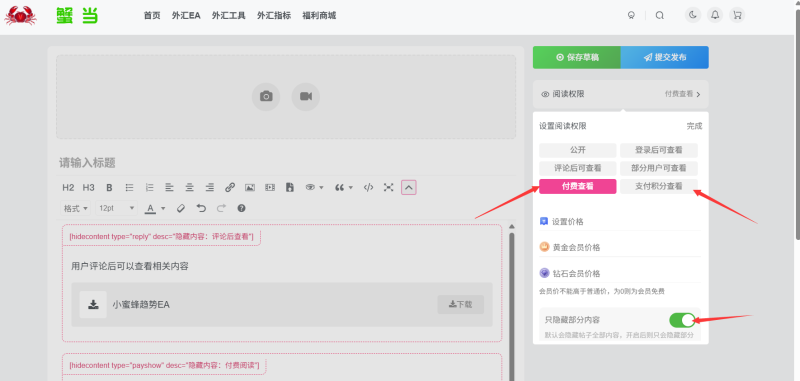
Task: Click the red crab site logo
Action: [20, 15]
